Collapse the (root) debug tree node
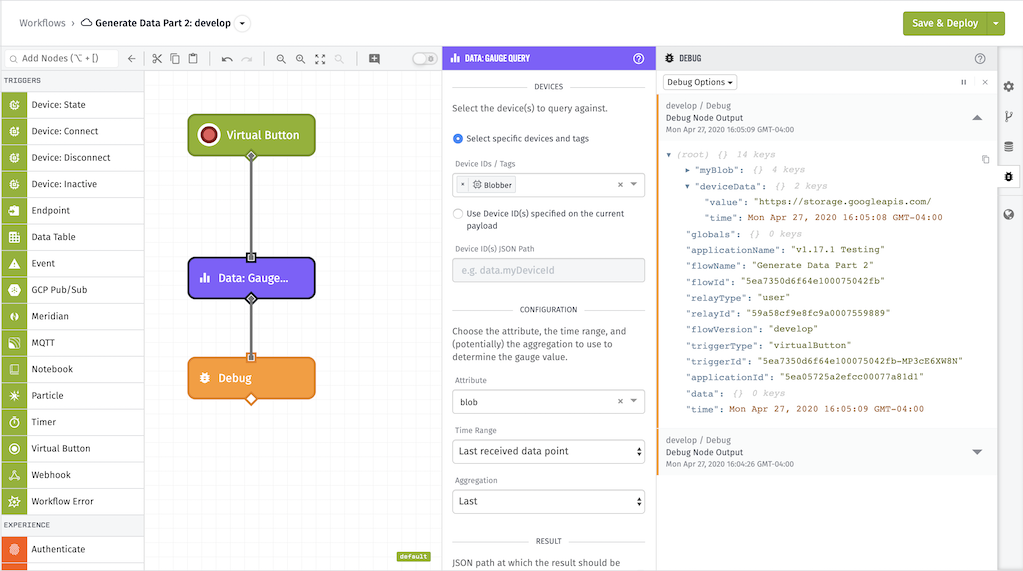 (669, 155)
